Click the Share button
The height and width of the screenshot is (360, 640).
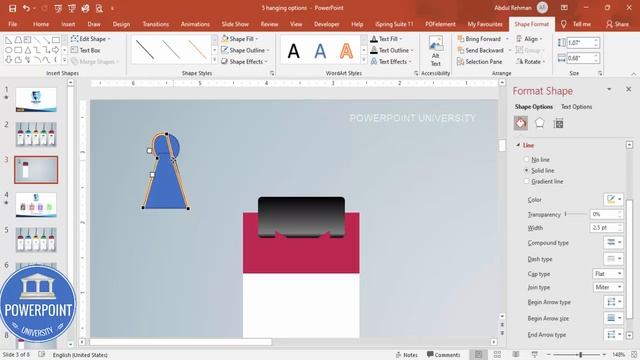click(617, 24)
